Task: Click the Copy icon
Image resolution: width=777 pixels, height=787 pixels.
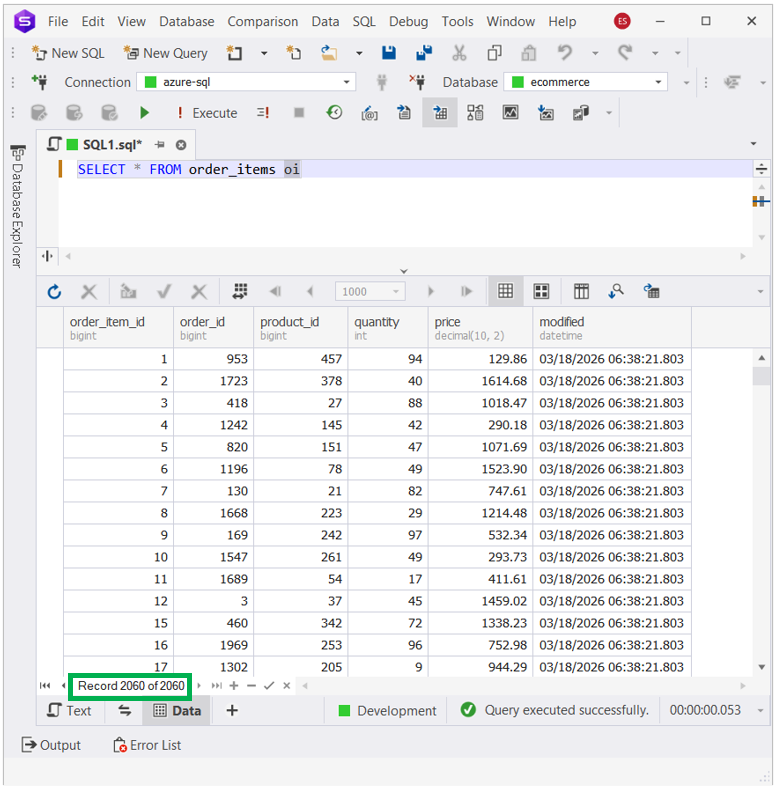Action: pyautogui.click(x=494, y=53)
